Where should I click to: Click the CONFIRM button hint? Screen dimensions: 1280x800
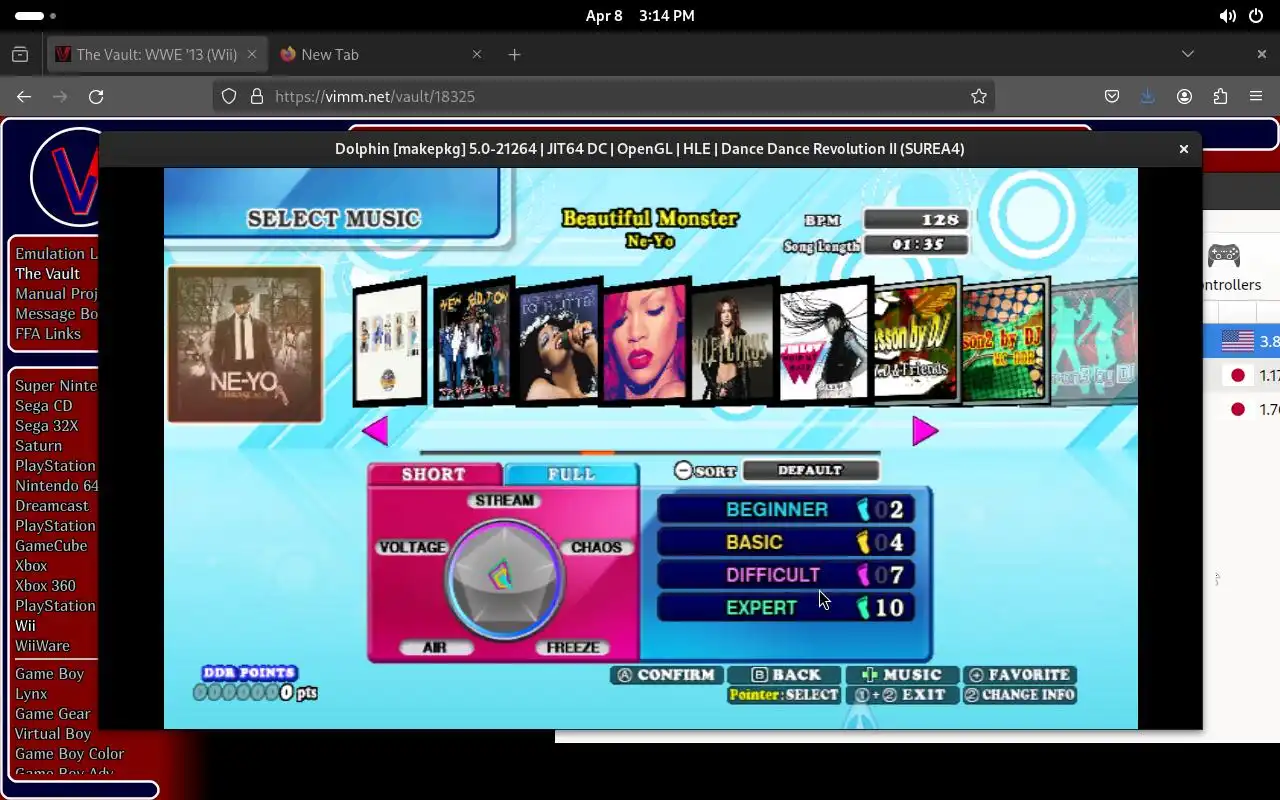pyautogui.click(x=666, y=675)
